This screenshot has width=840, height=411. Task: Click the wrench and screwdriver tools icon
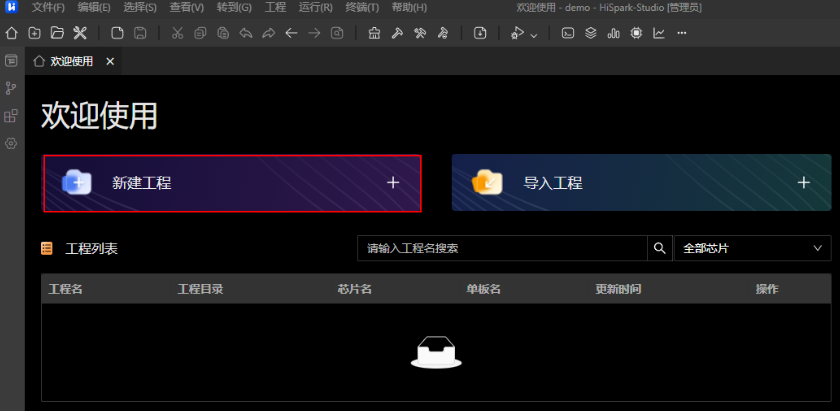[80, 33]
